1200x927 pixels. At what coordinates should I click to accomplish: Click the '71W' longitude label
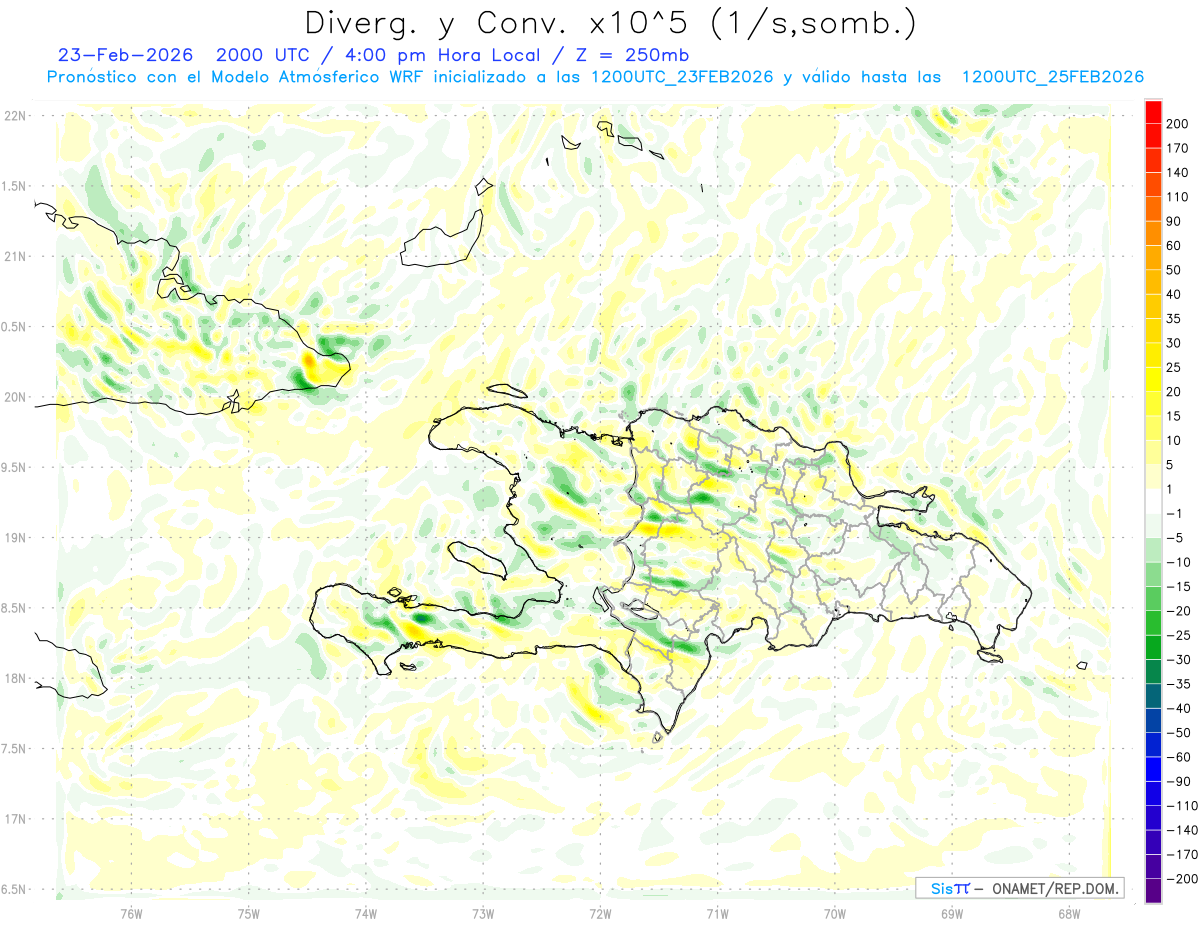(717, 913)
